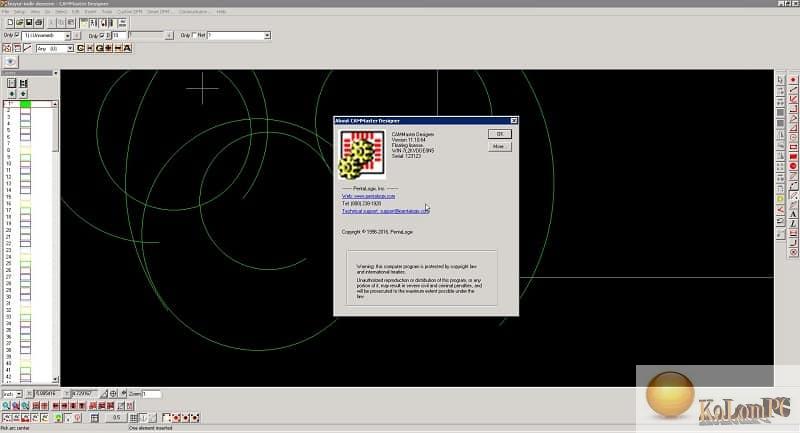Click the first magnifier zoom icon
800x433 pixels.
click(6, 405)
